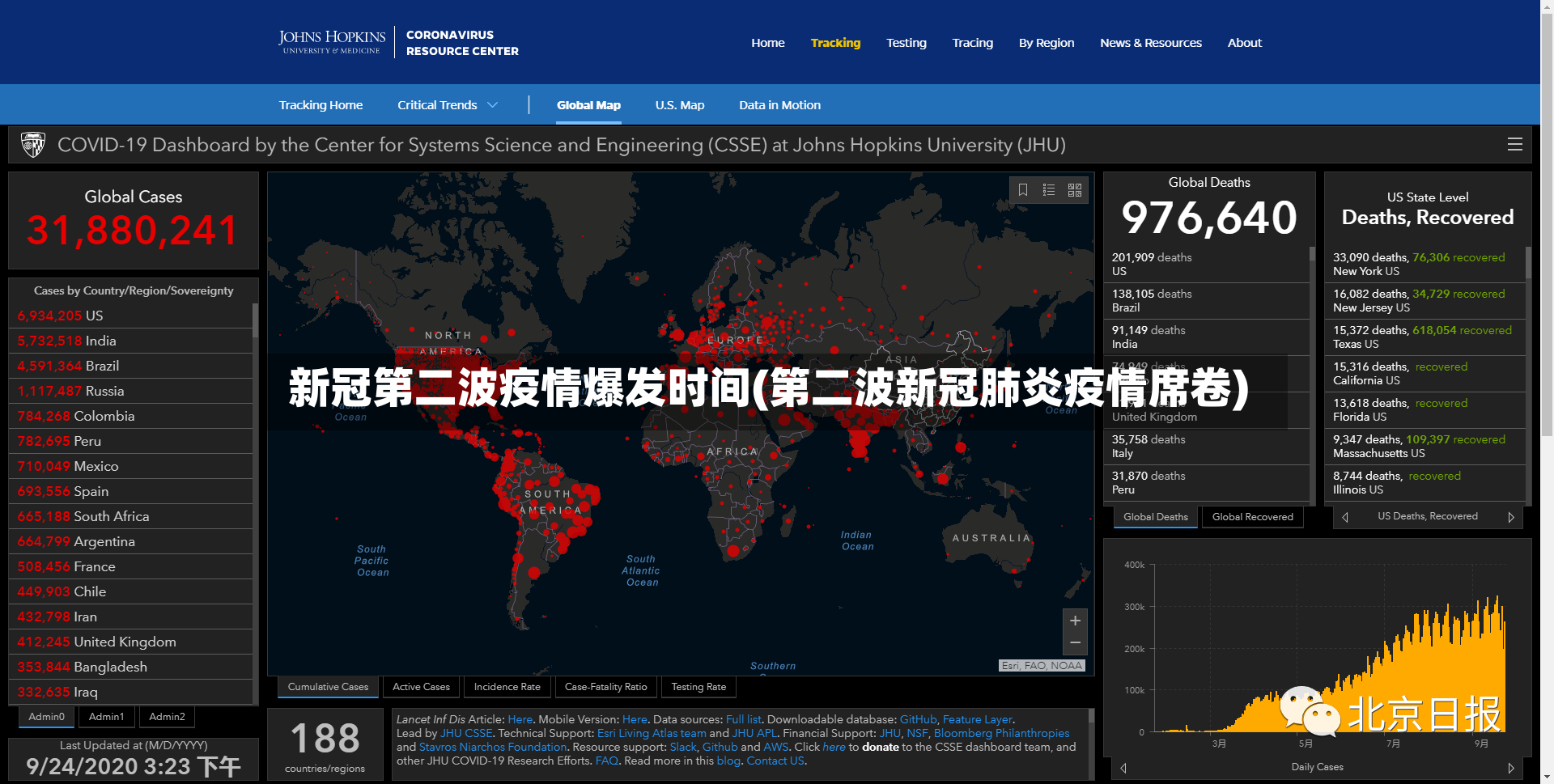The image size is (1554, 784).
Task: Open the map legend list icon
Action: point(1049,190)
